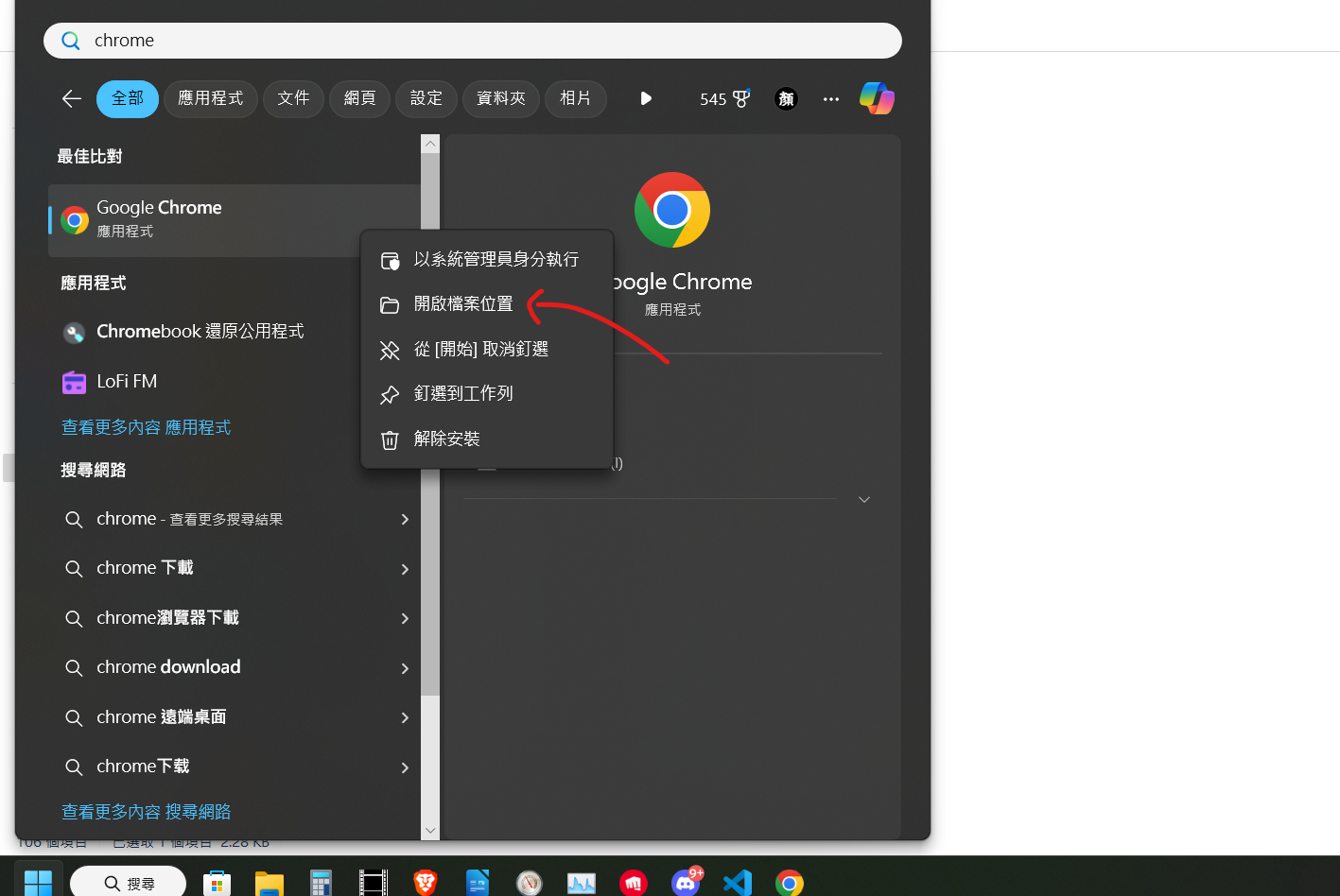1340x896 pixels.
Task: Open Microsoft Store from the taskbar
Action: (218, 883)
